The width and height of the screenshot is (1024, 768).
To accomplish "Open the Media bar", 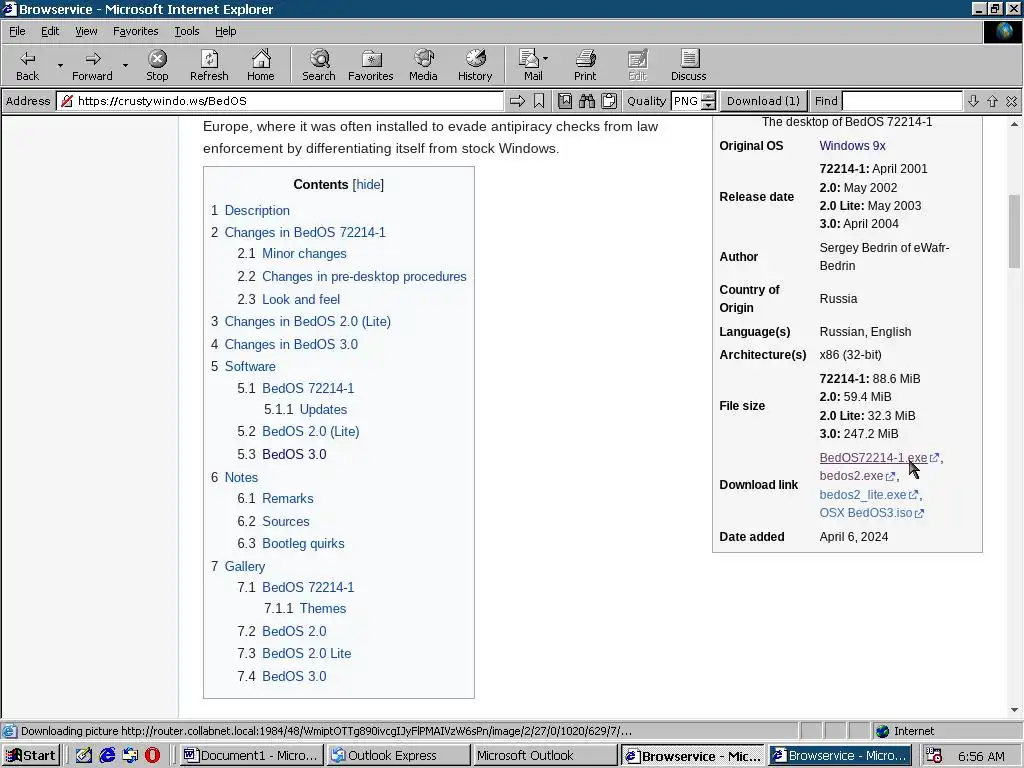I will point(423,65).
